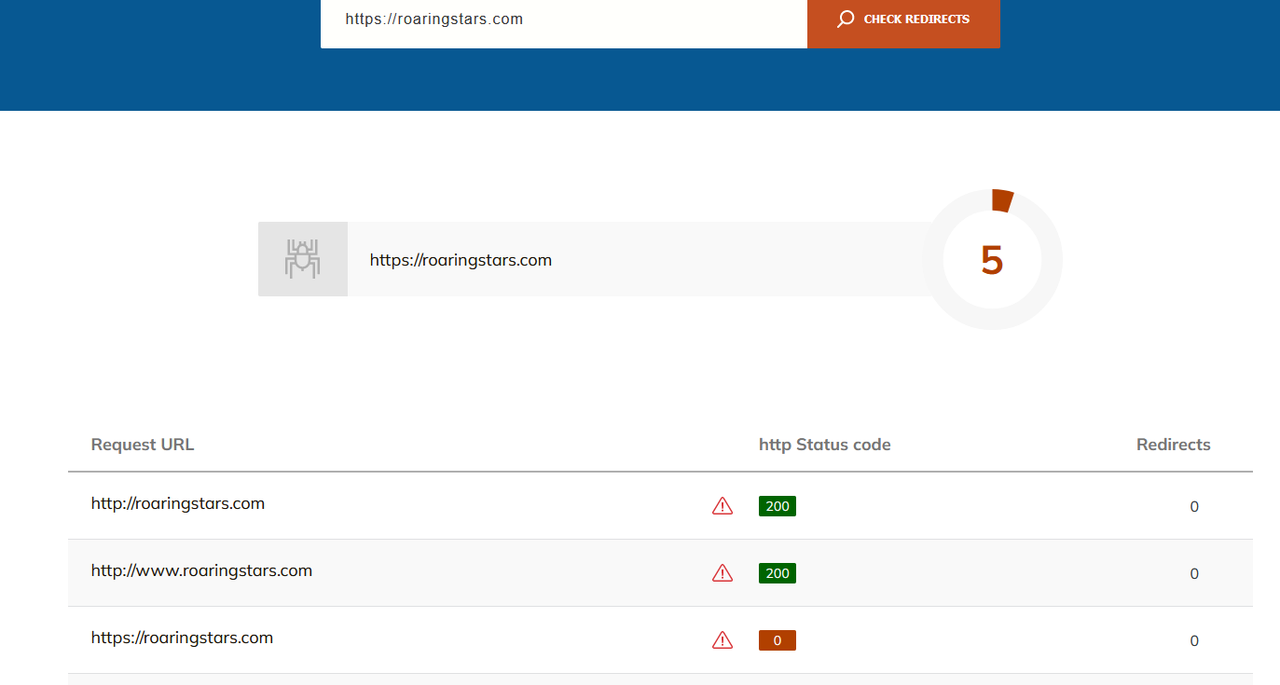Screen dimensions: 1280x685
Task: Click warning triangle in https://roaringstars.com row
Action: [x=722, y=640]
